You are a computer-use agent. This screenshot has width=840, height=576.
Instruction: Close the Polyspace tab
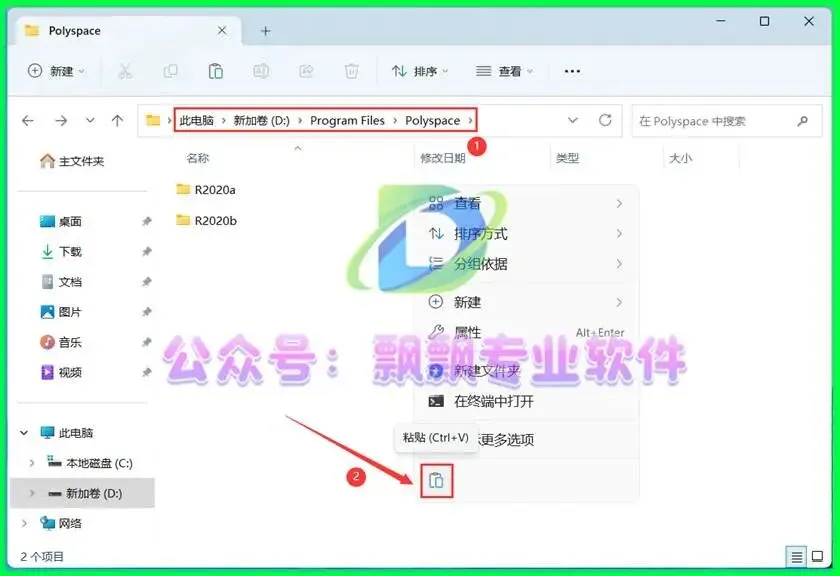pos(222,31)
